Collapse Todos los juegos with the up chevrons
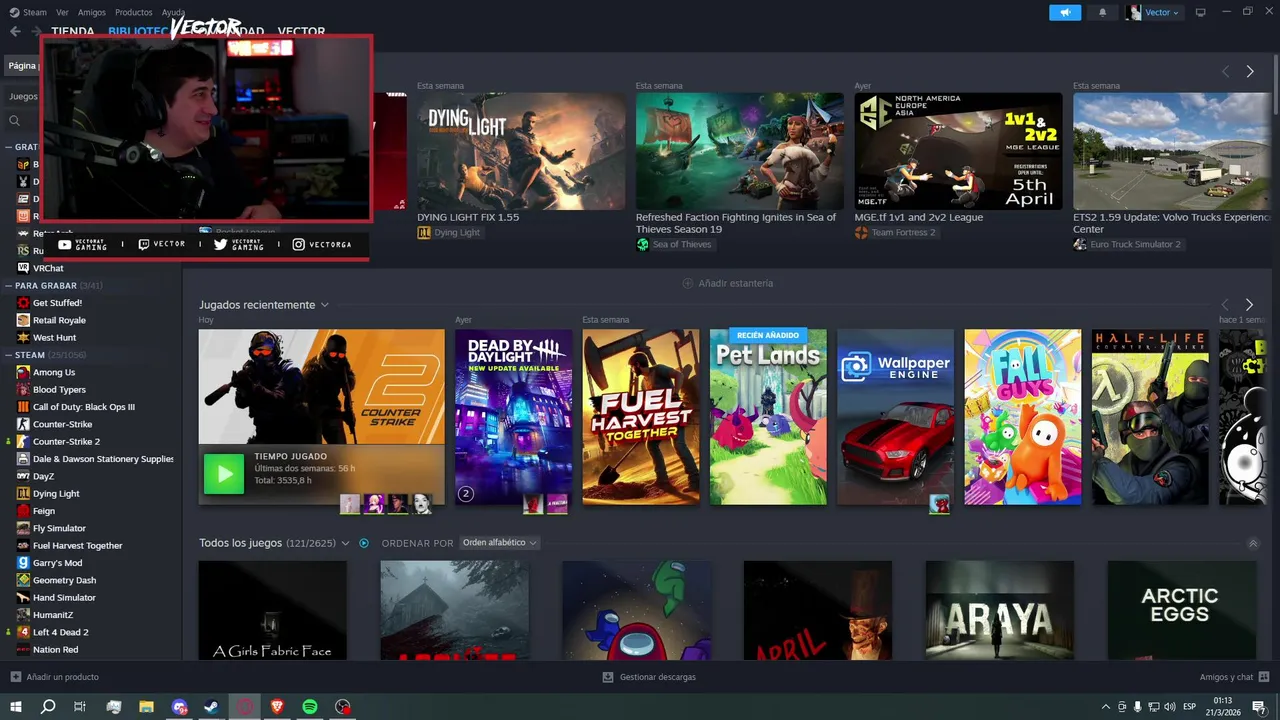 coord(1253,543)
